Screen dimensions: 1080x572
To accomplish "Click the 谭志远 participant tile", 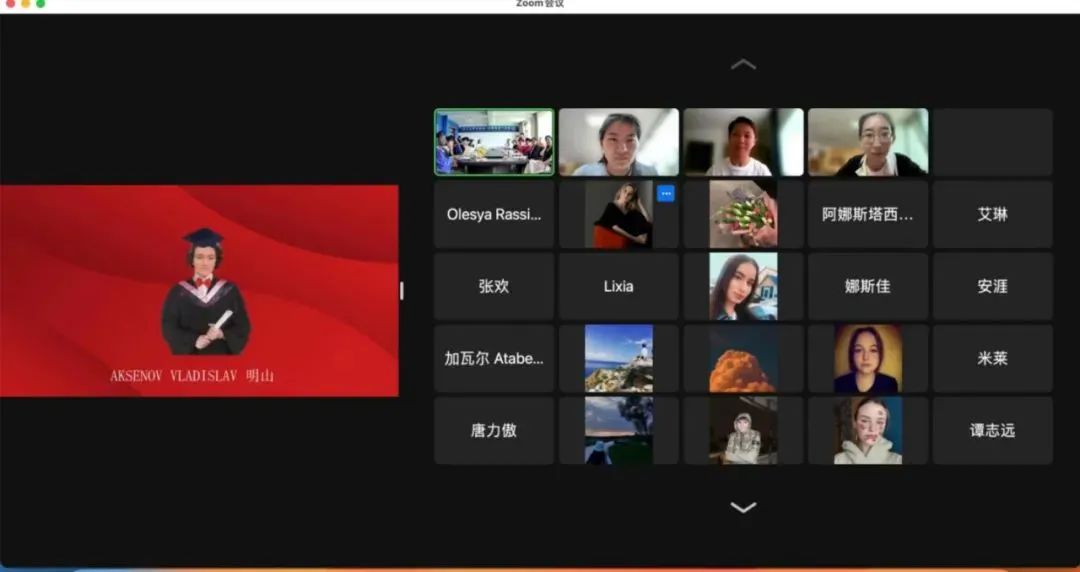I will [992, 430].
